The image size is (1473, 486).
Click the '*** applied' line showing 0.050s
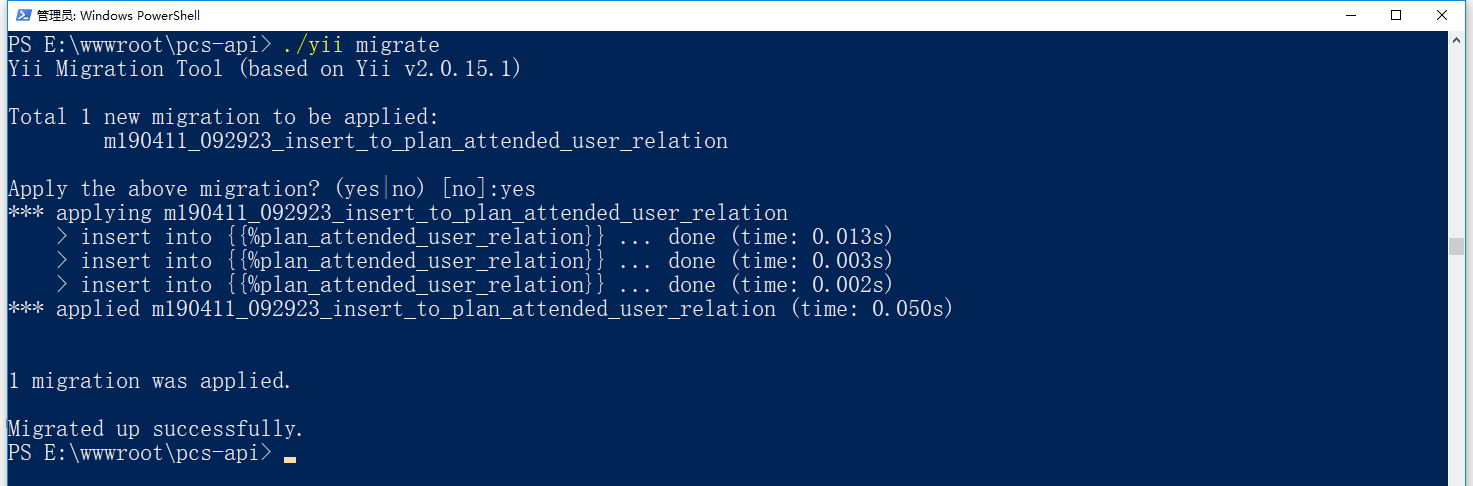pos(480,309)
